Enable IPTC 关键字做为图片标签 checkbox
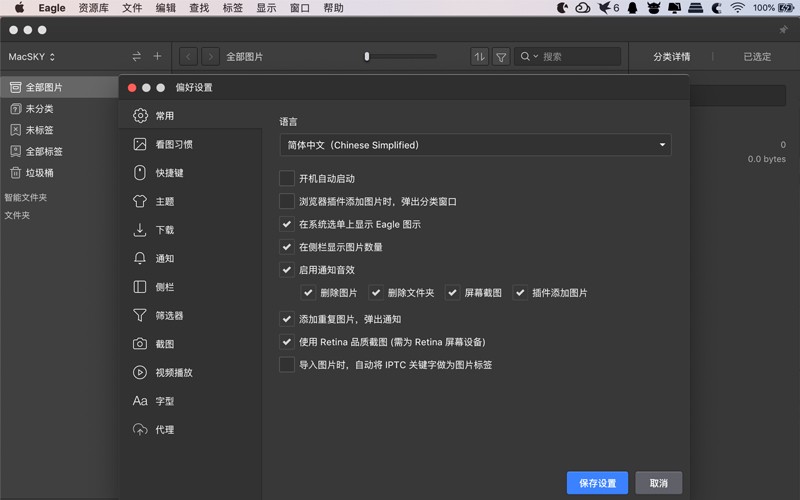The height and width of the screenshot is (500, 800). 287,365
